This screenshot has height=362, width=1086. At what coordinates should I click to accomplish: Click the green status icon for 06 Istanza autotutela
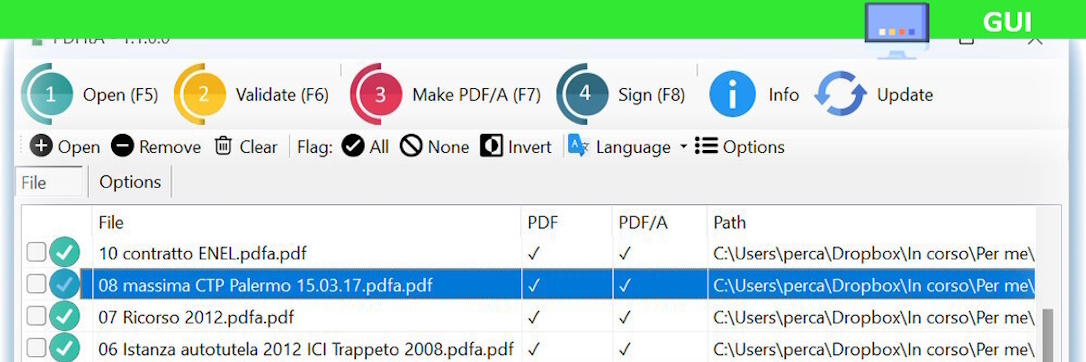64,347
